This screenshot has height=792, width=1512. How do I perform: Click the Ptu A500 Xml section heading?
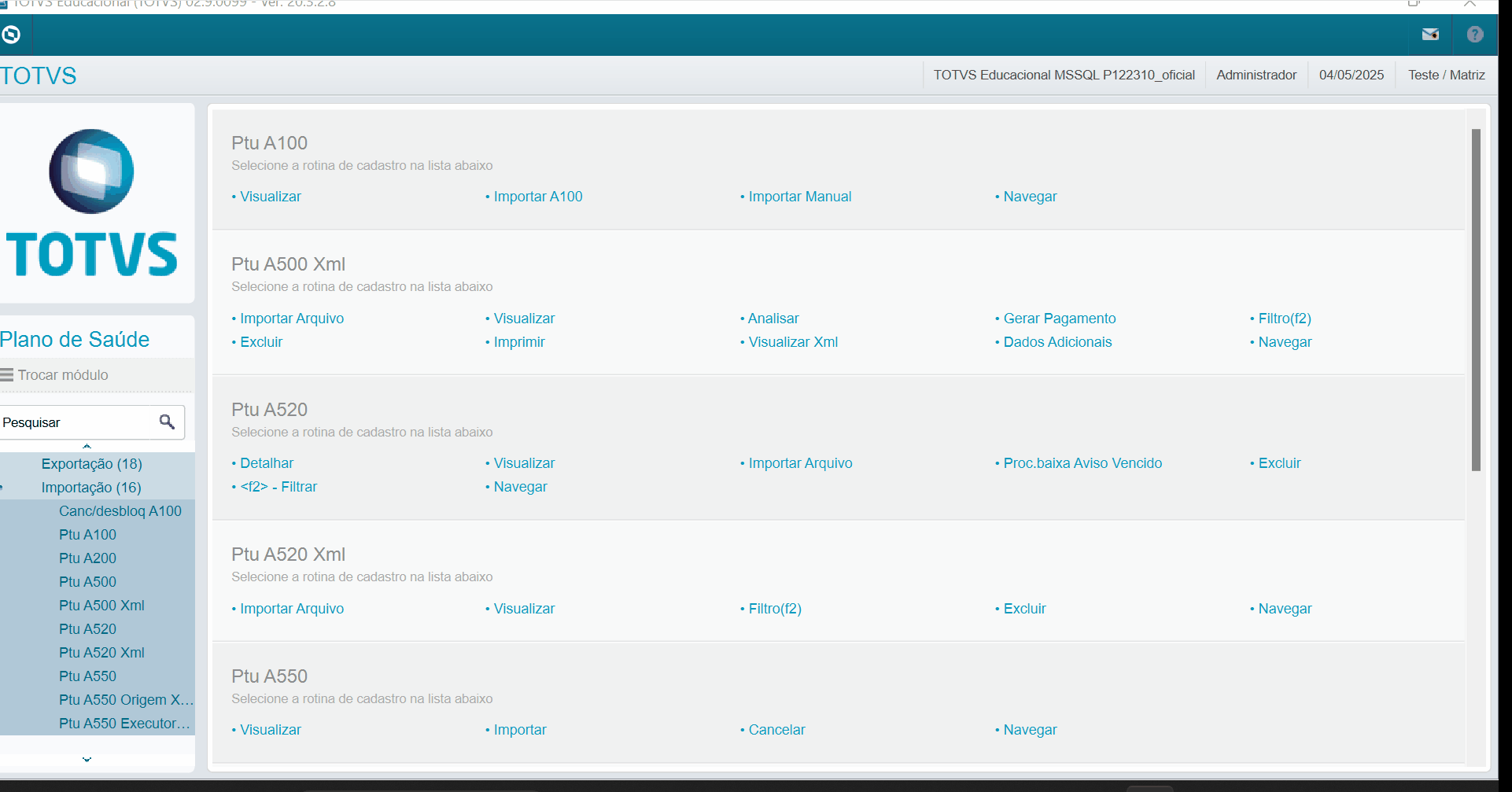(288, 264)
